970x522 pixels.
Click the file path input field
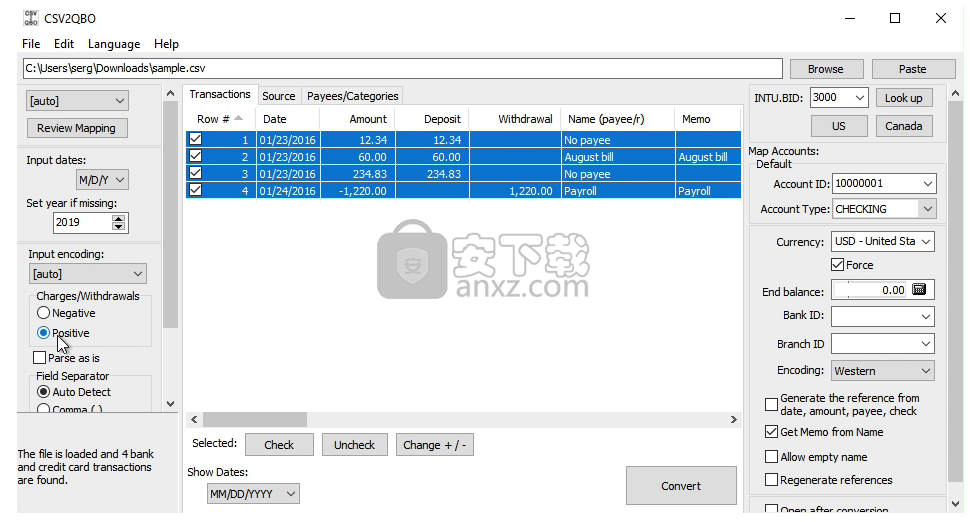pos(403,68)
